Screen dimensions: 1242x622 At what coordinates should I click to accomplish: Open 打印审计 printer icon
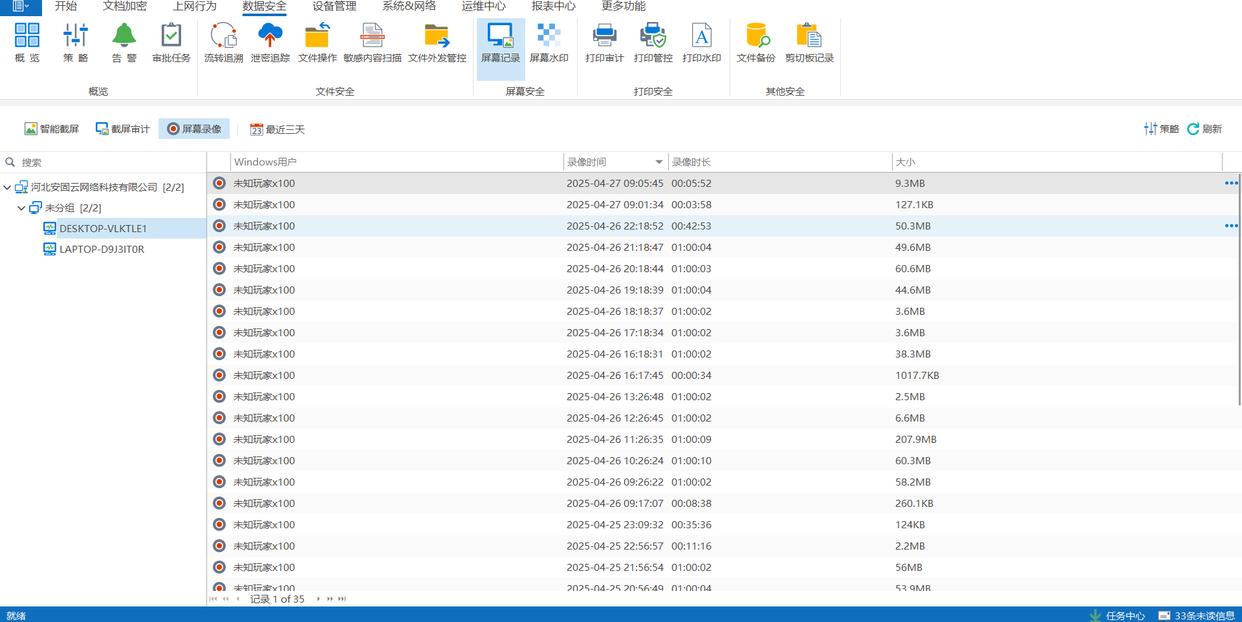coord(604,42)
